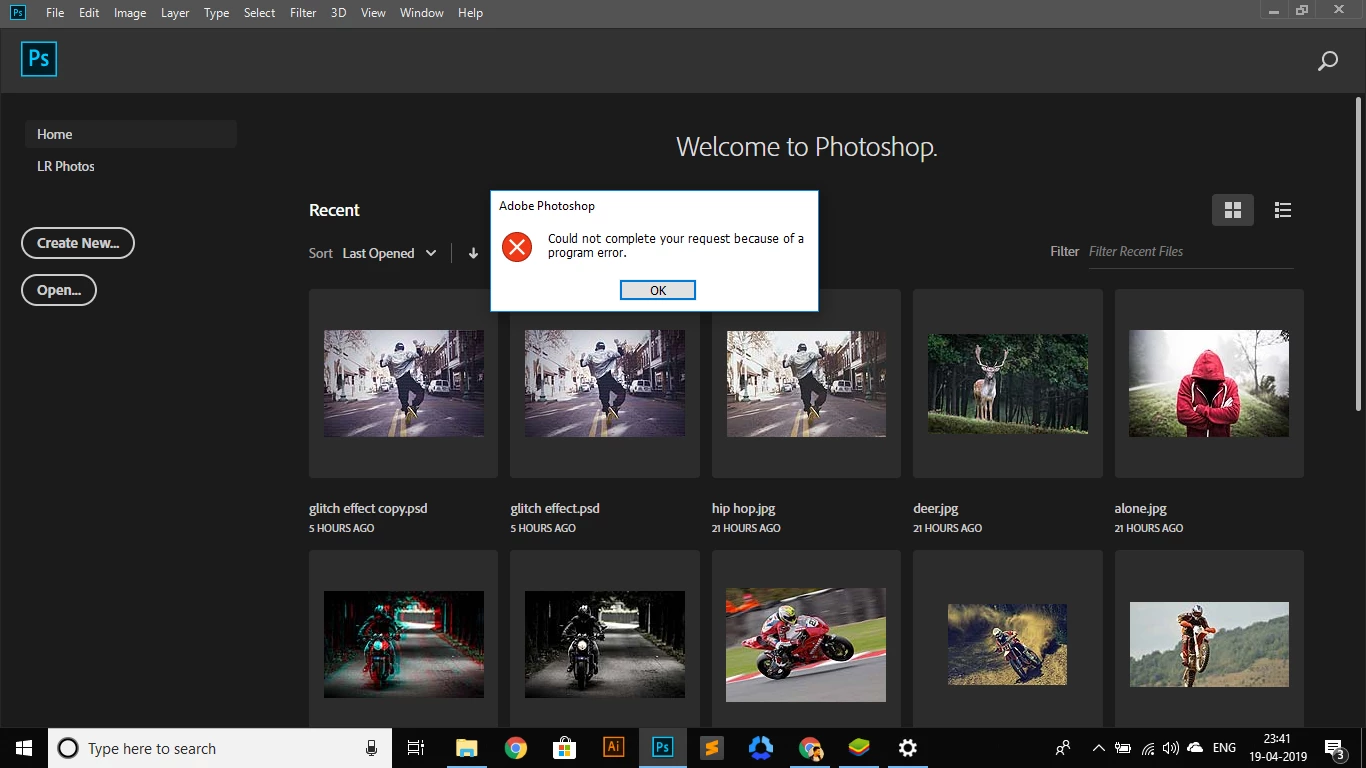Click the Photoshop taskbar icon
This screenshot has width=1366, height=768.
pos(662,748)
